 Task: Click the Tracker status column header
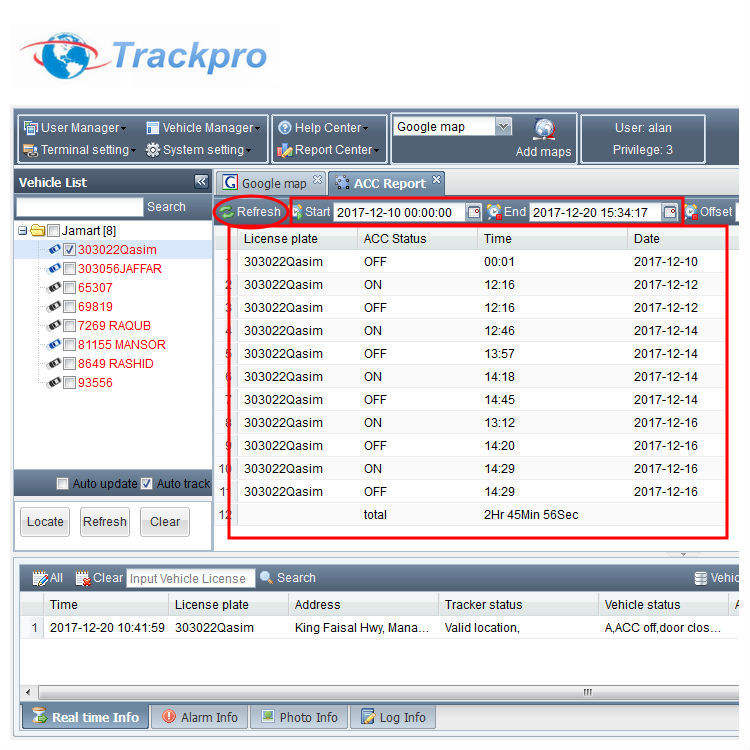(x=518, y=605)
